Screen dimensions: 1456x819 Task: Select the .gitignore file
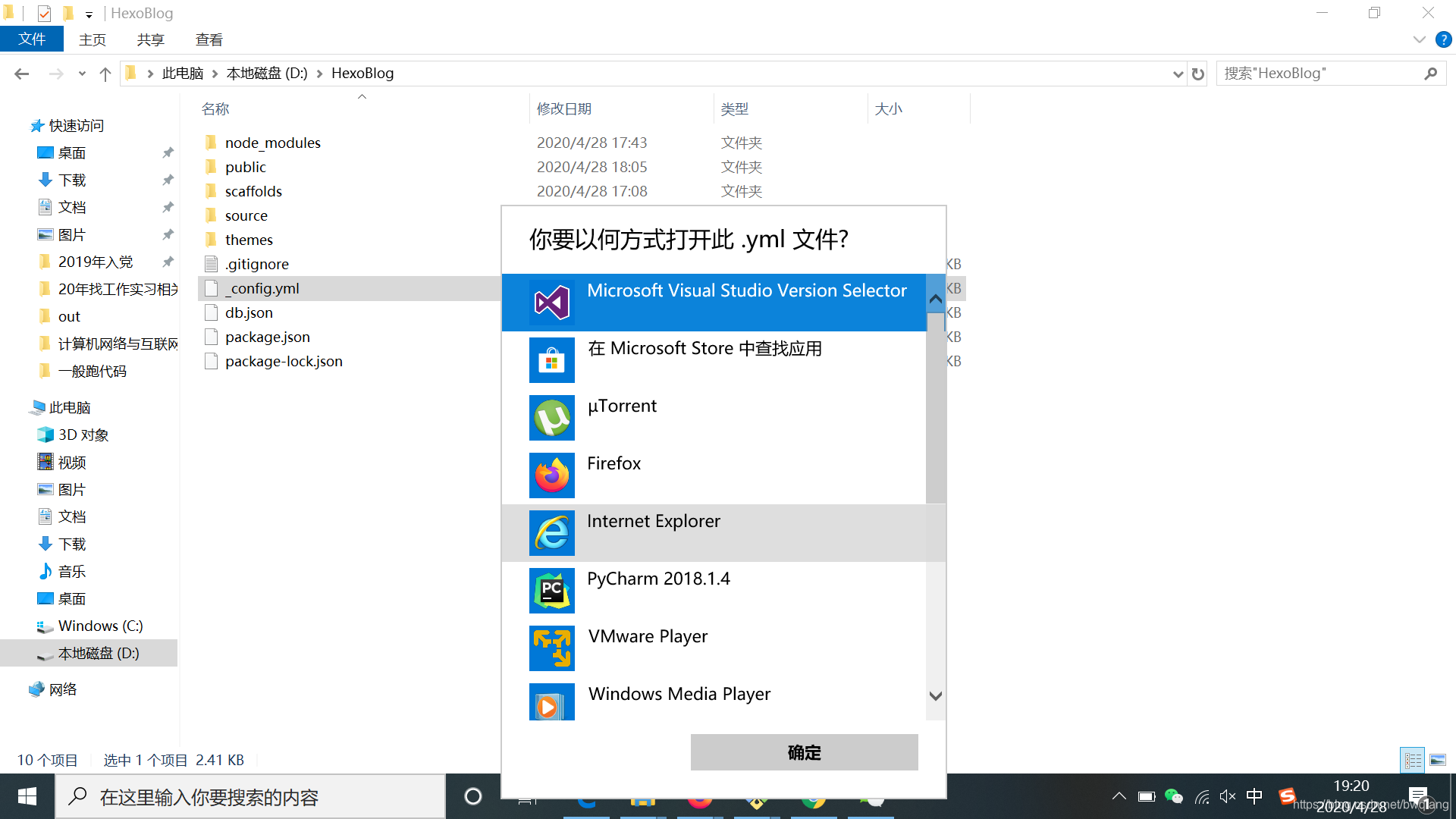click(x=257, y=264)
